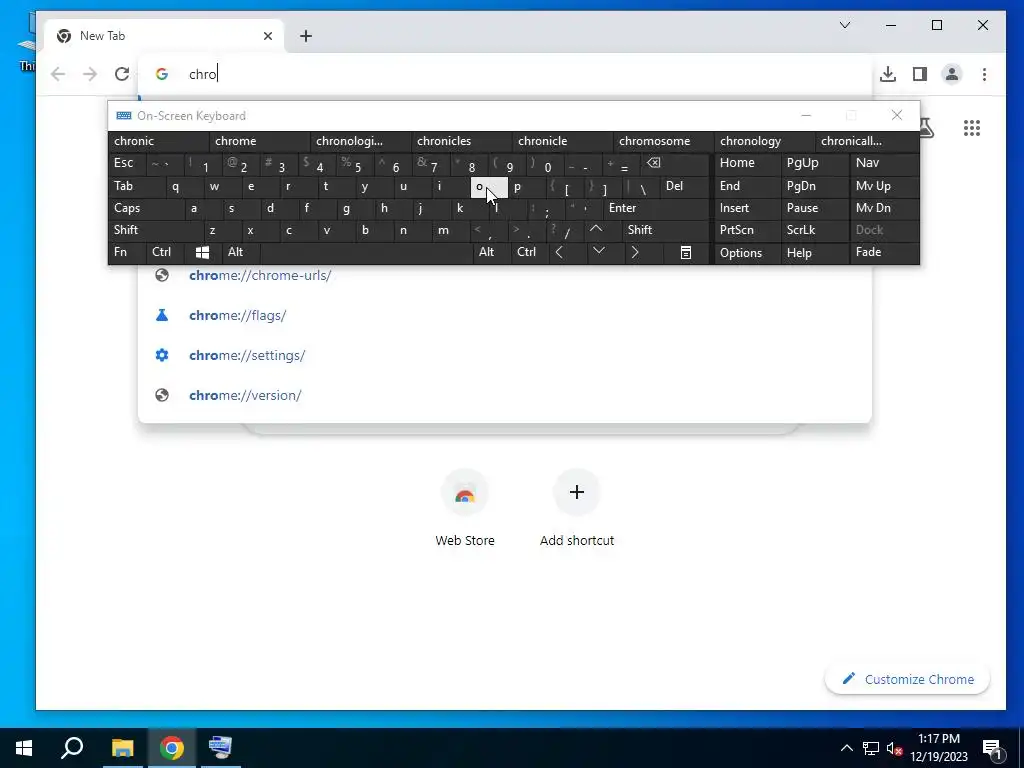This screenshot has width=1024, height=768.
Task: Open Chrome downloads icon
Action: point(888,74)
